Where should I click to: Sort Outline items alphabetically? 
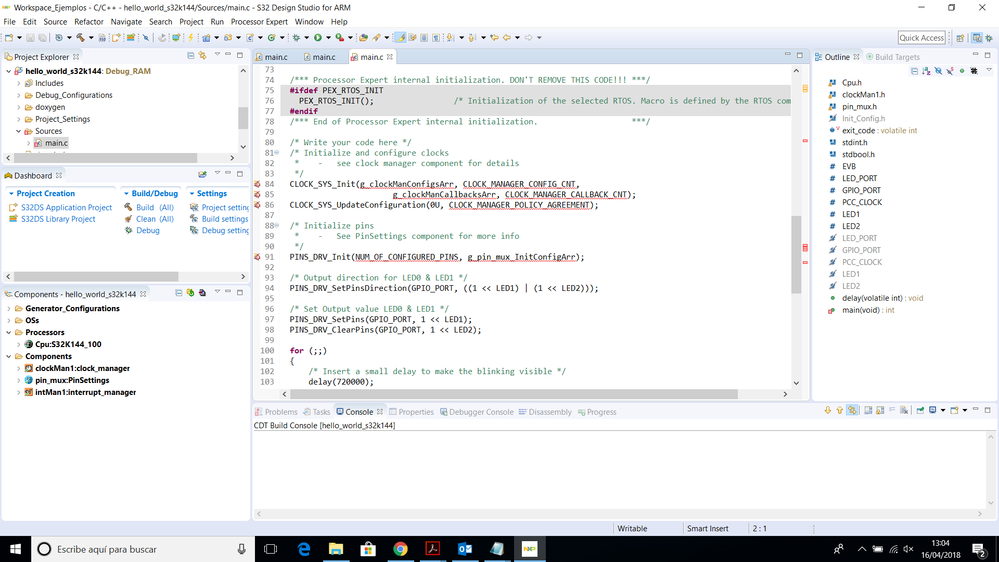click(x=926, y=71)
